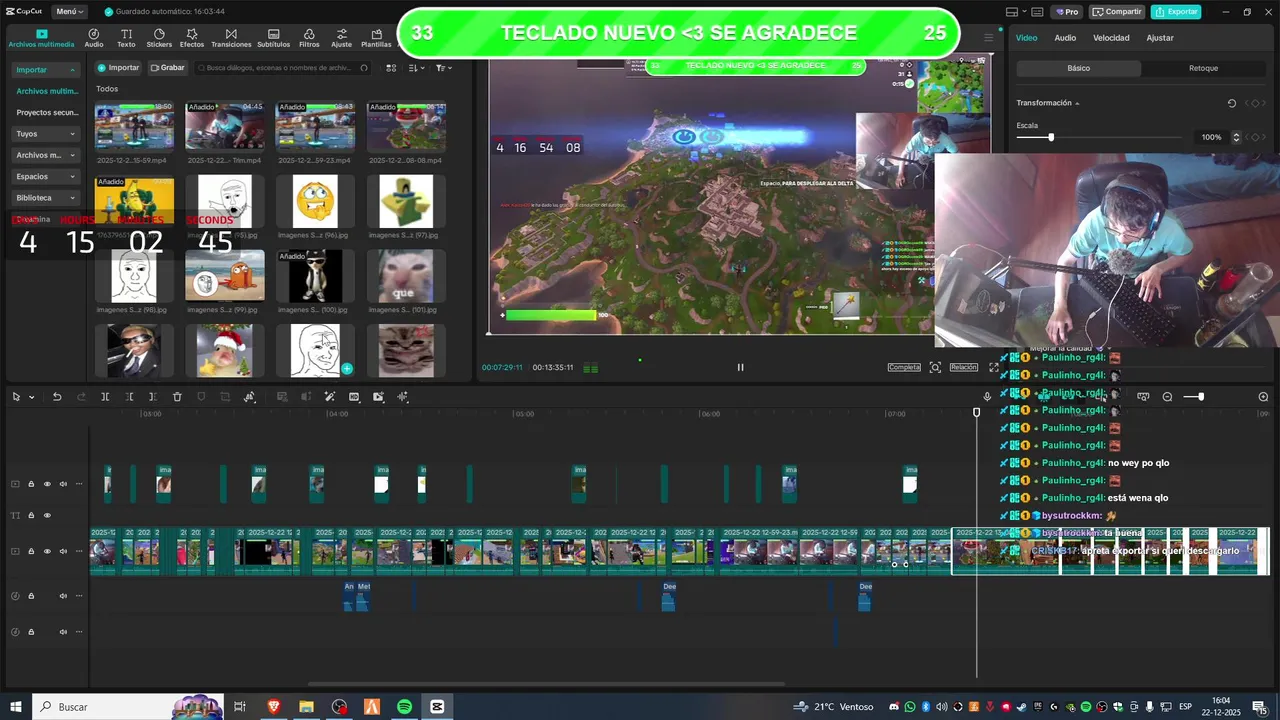Screen dimensions: 1280x720
Task: Switch to the Texto tab
Action: click(126, 38)
